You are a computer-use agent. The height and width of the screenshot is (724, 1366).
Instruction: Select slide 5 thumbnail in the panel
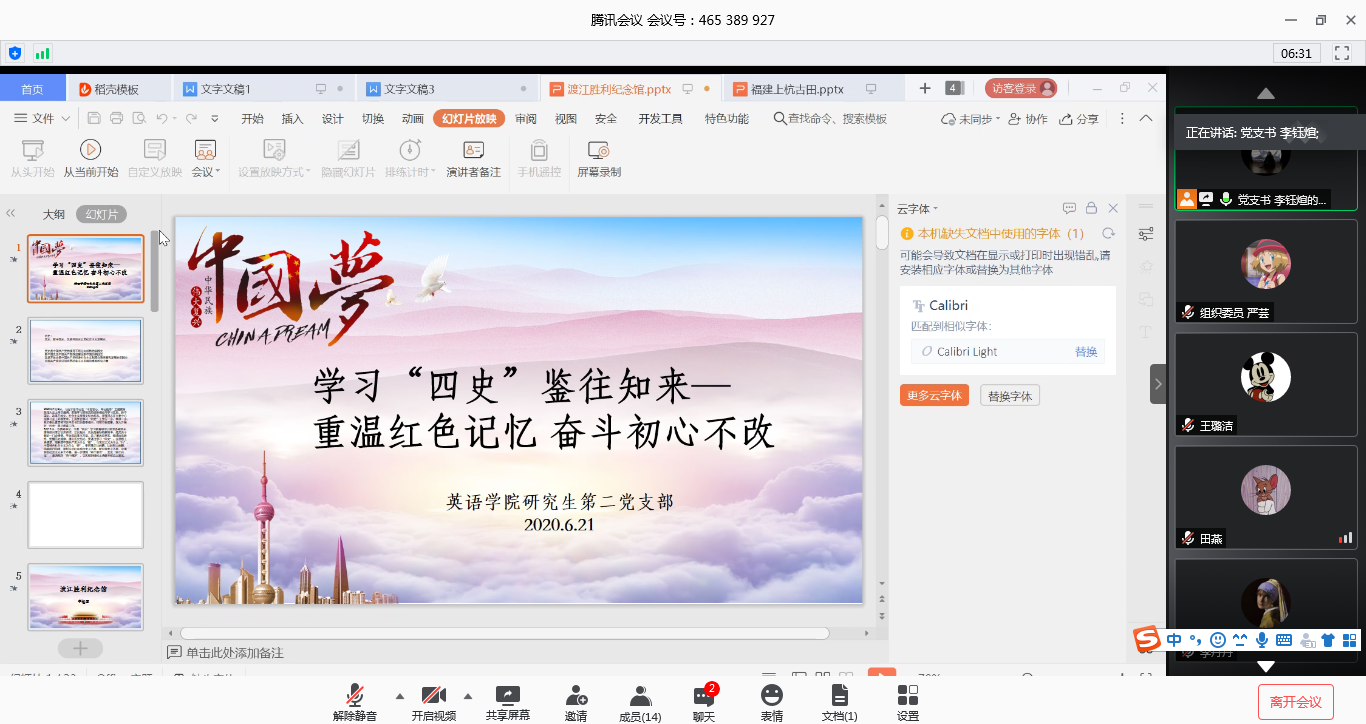(x=85, y=596)
